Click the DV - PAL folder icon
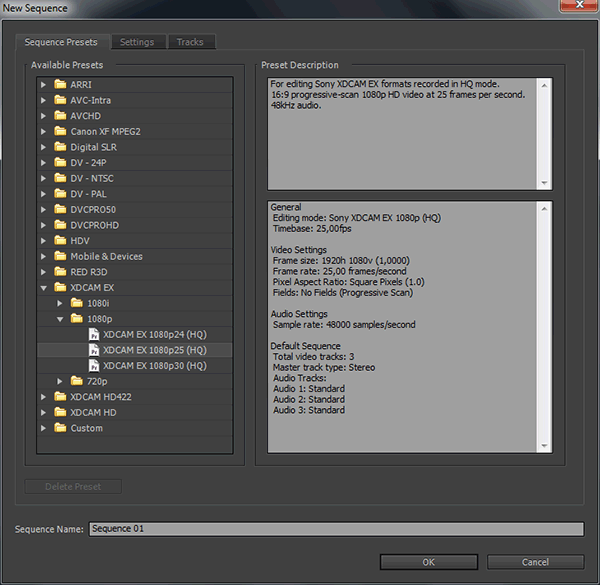Screen dimensions: 600x585 60,194
